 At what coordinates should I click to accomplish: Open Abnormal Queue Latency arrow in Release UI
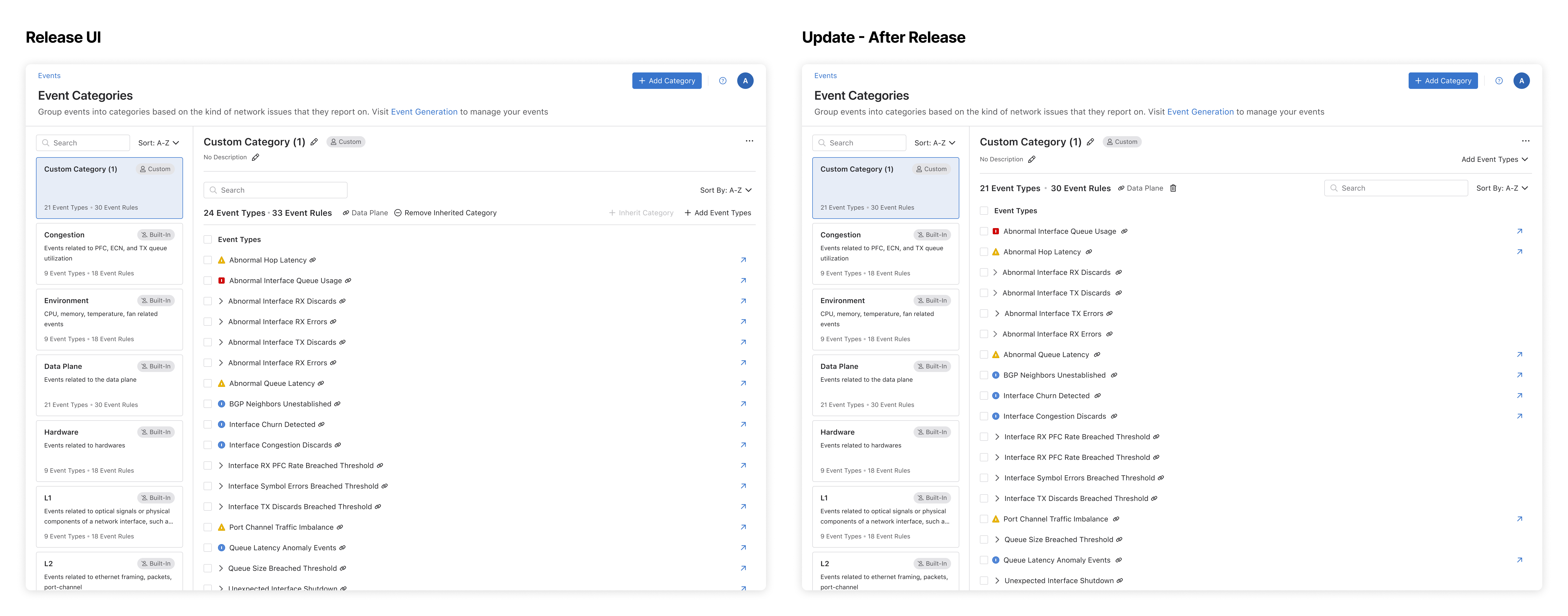(743, 384)
